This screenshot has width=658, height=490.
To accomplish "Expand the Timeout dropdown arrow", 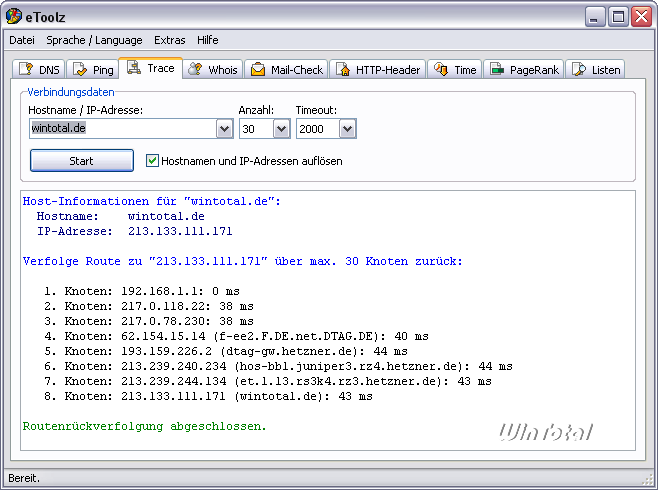I will [347, 129].
